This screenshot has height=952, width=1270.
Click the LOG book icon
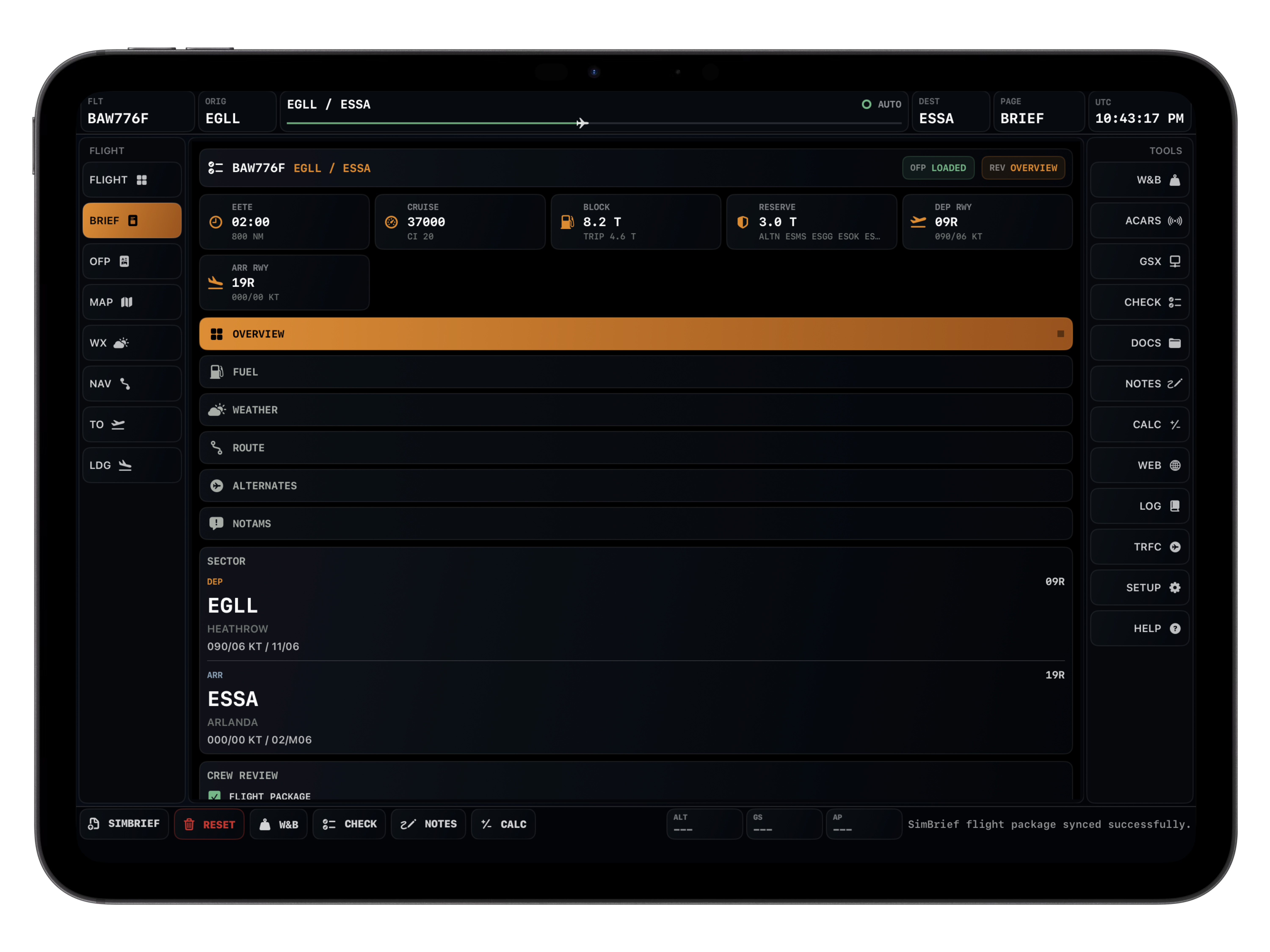[1175, 506]
